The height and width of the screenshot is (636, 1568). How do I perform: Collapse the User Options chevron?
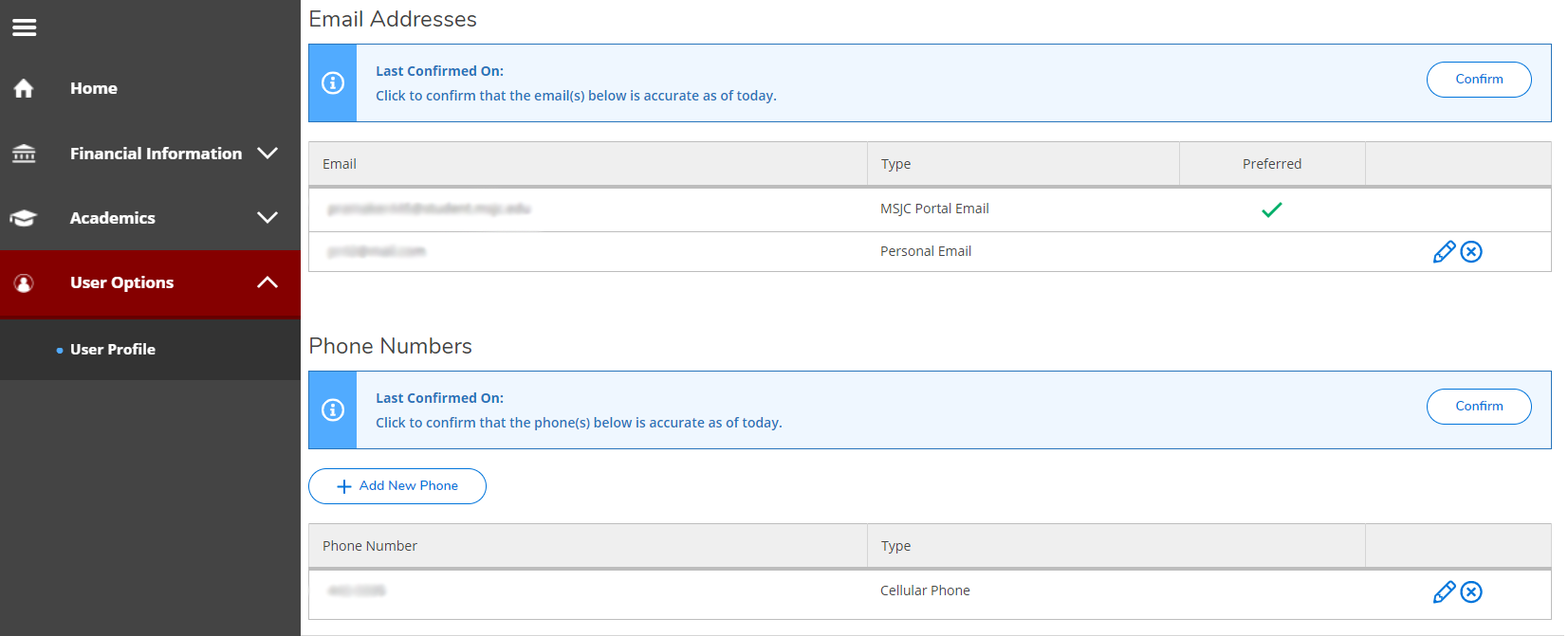point(267,282)
